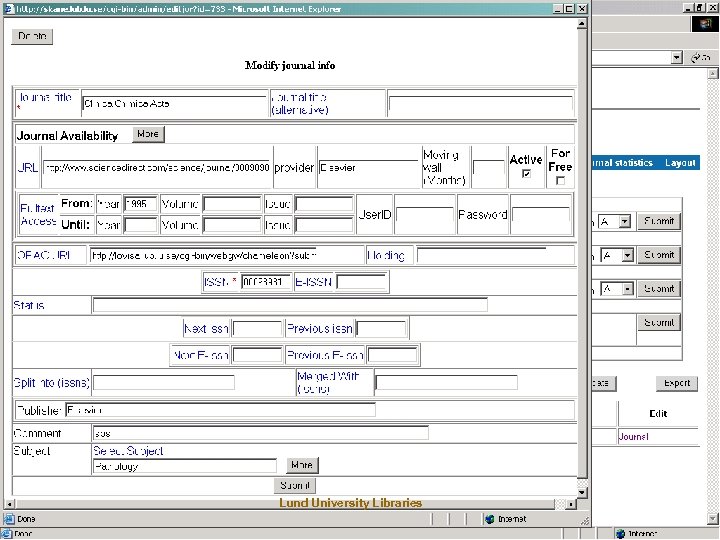Image resolution: width=720 pixels, height=540 pixels.
Task: Click the Export button in background window
Action: [677, 383]
